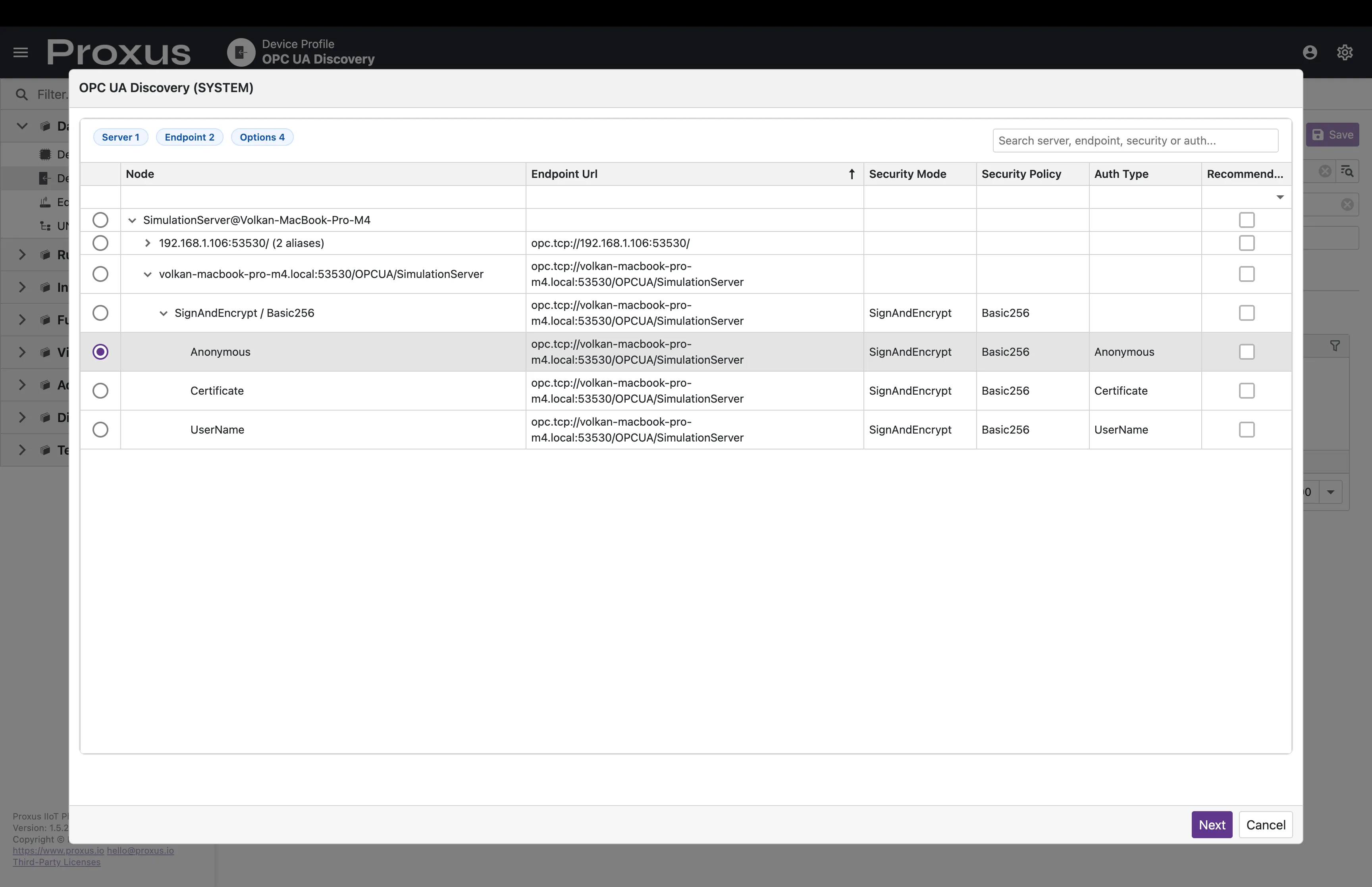
Task: Open the user account icon
Action: [x=1310, y=52]
